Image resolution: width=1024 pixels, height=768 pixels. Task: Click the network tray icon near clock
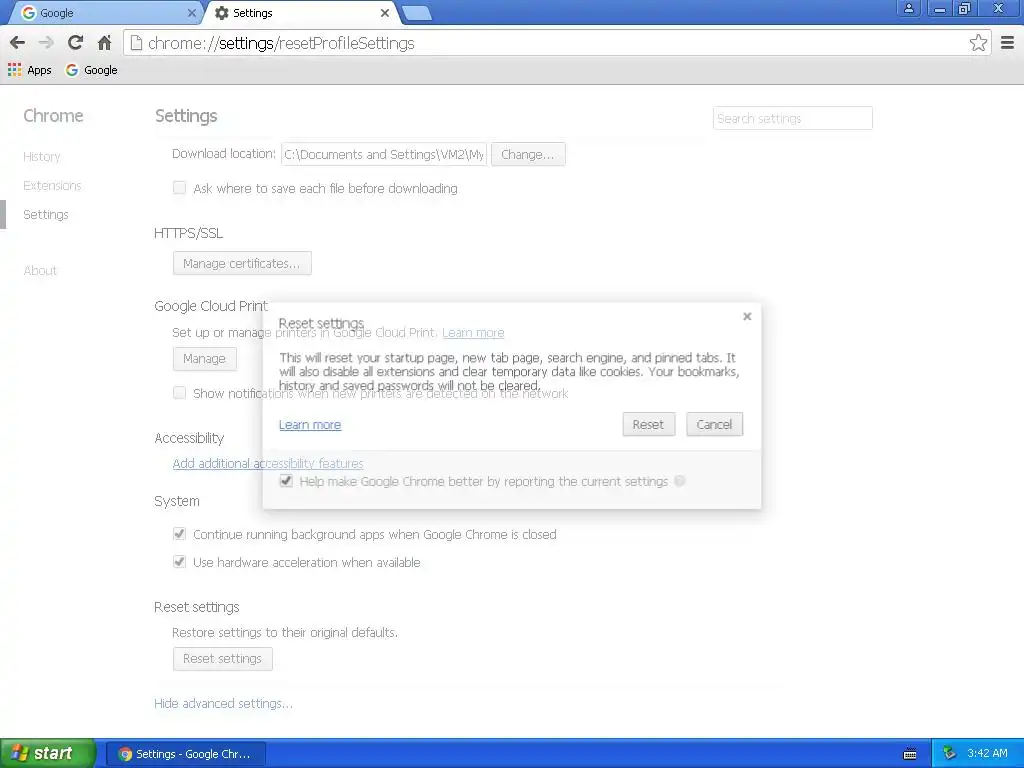(x=950, y=753)
